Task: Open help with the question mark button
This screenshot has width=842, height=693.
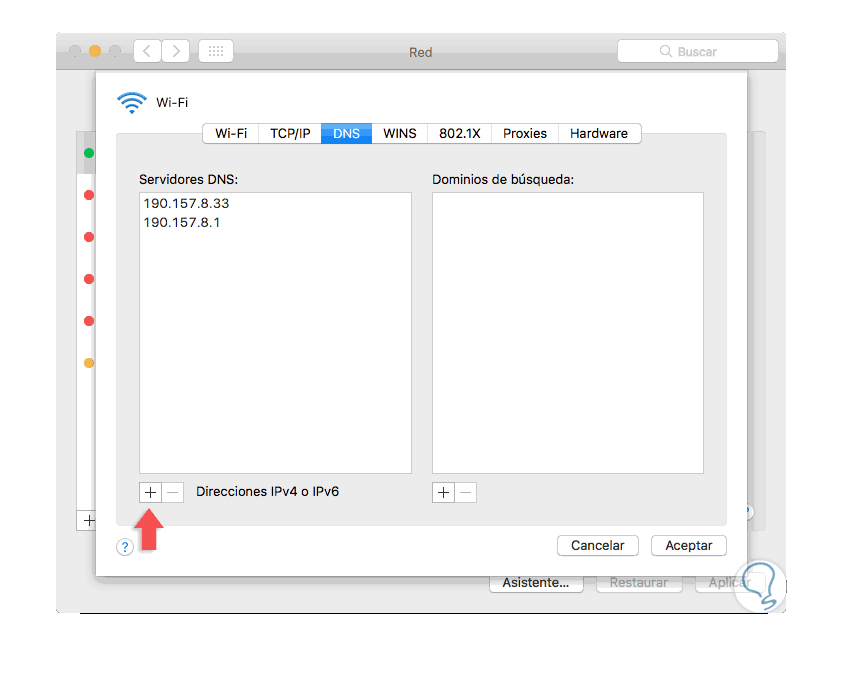Action: [125, 547]
